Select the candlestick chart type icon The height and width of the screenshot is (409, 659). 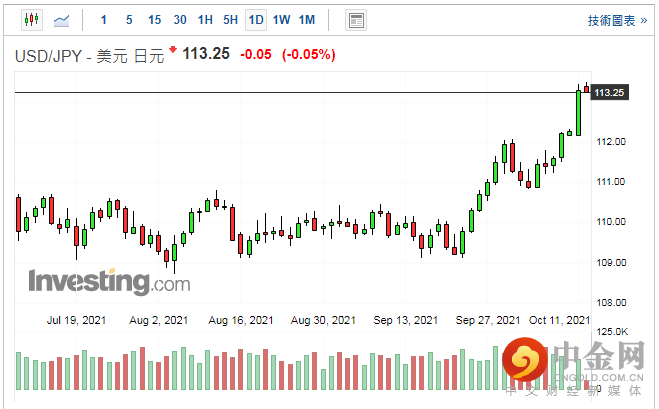tap(32, 20)
